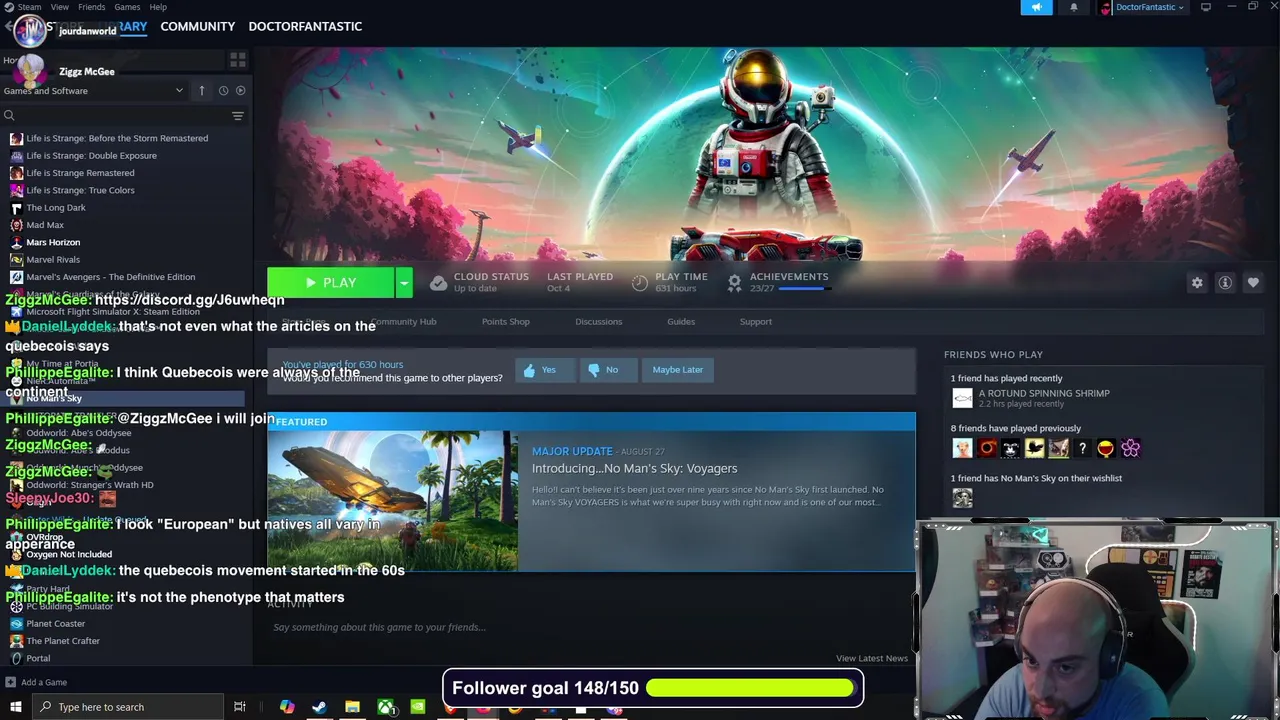The height and width of the screenshot is (720, 1280).
Task: Click the sort ascending arrow icon
Action: click(201, 91)
